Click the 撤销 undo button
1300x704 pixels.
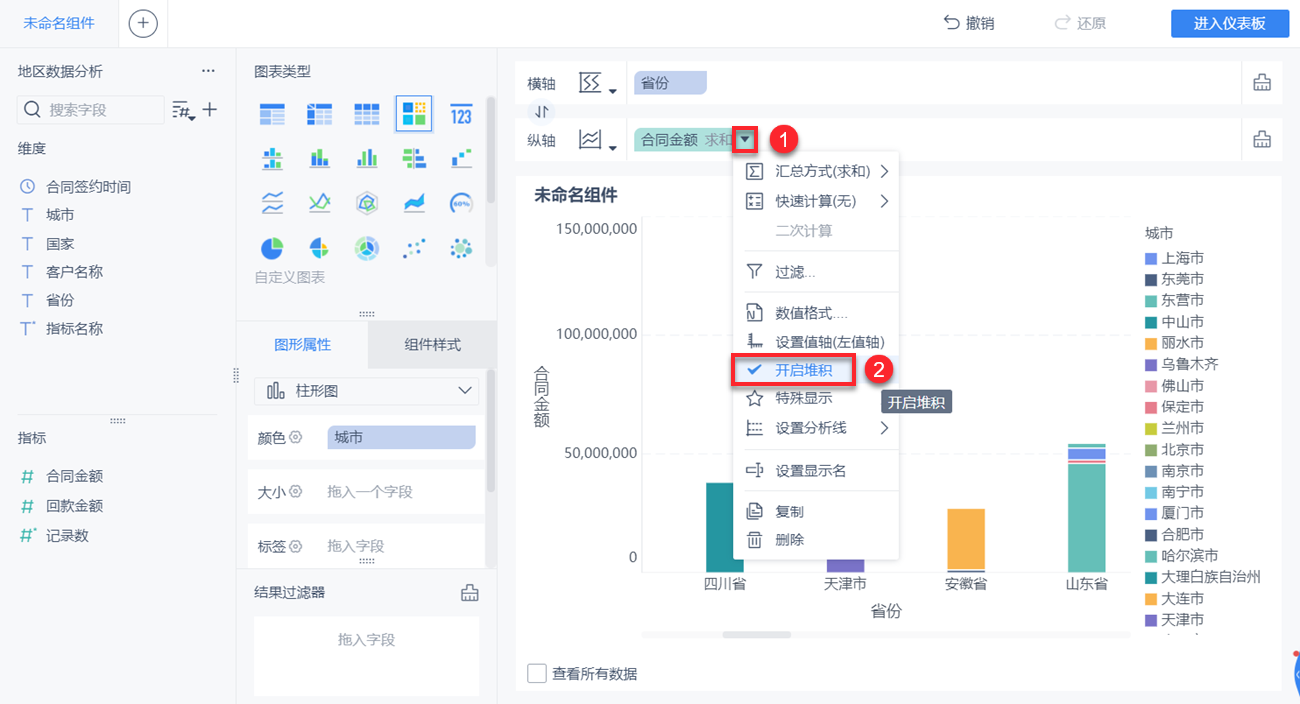(x=969, y=23)
